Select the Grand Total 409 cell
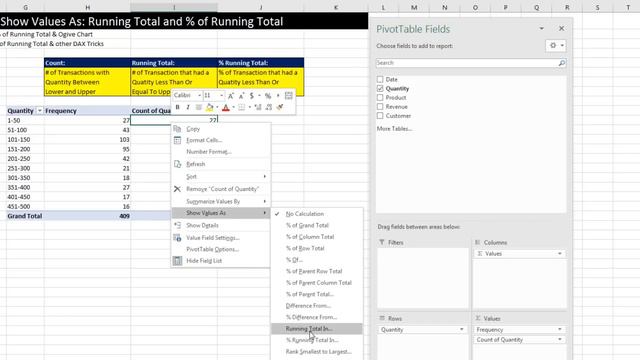 click(x=87, y=216)
